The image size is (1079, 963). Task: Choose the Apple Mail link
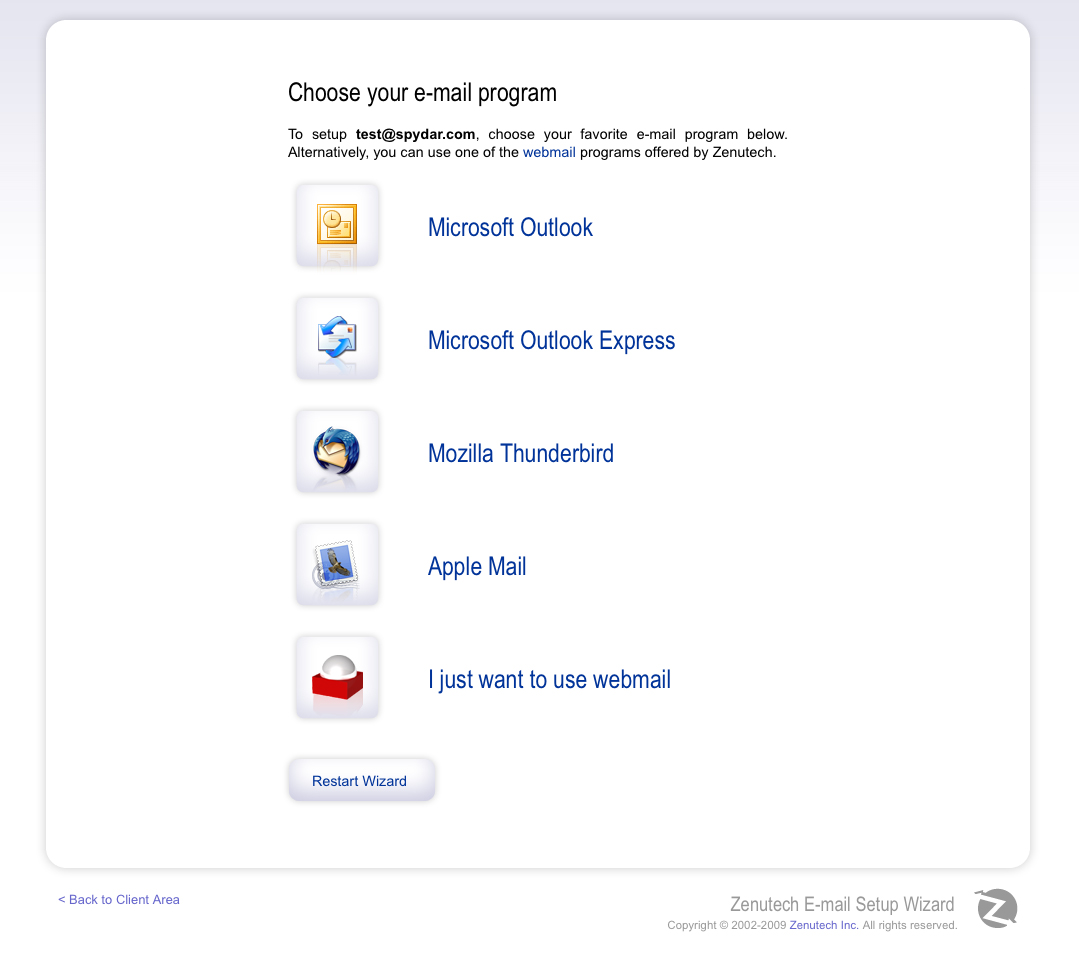point(477,567)
